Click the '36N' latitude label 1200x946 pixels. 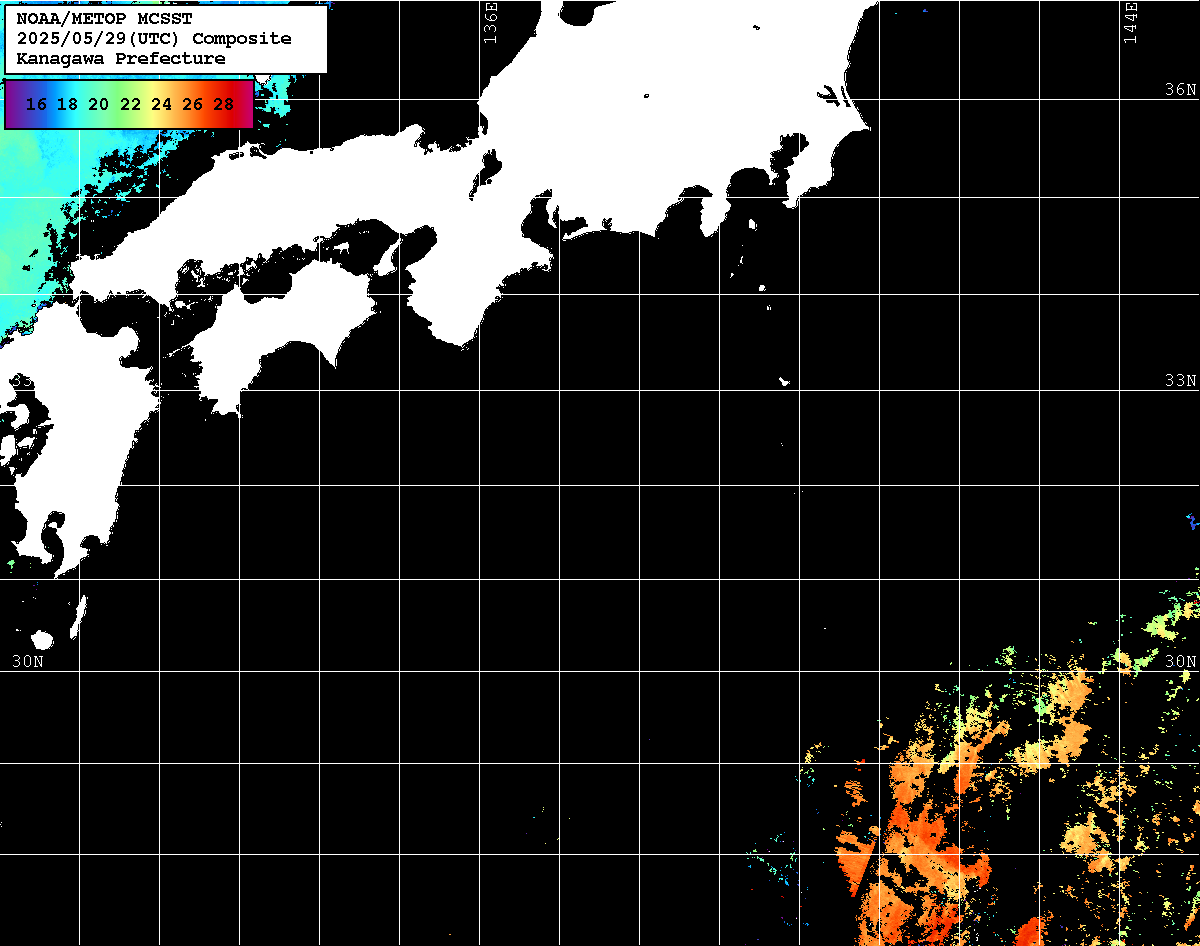[1180, 89]
